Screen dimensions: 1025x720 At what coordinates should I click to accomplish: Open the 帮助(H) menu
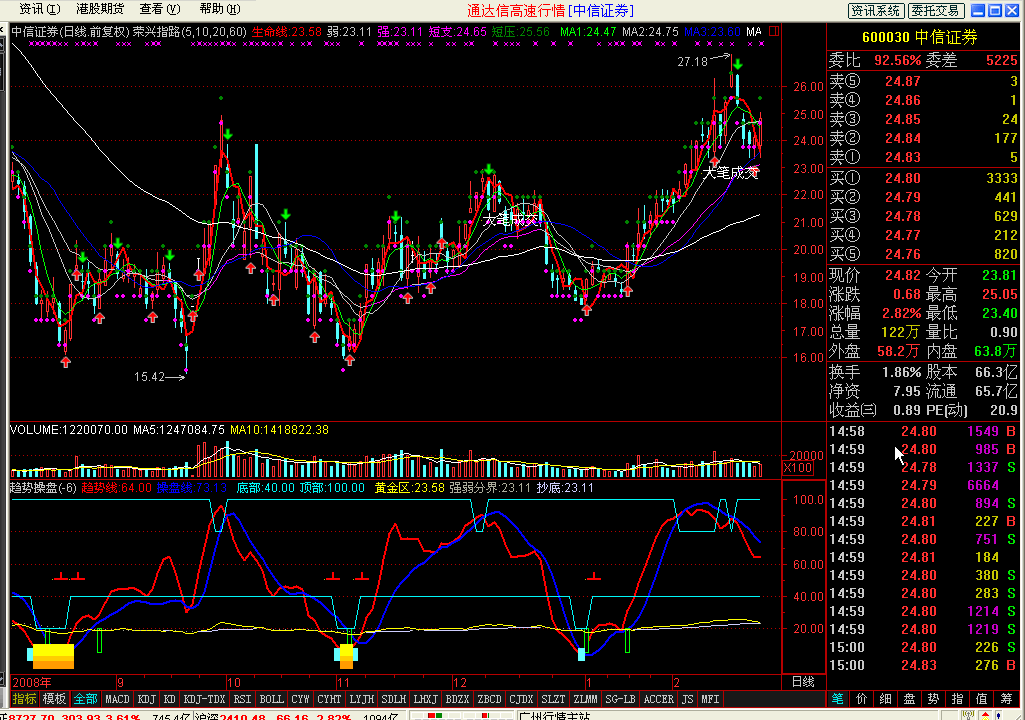tap(220, 9)
